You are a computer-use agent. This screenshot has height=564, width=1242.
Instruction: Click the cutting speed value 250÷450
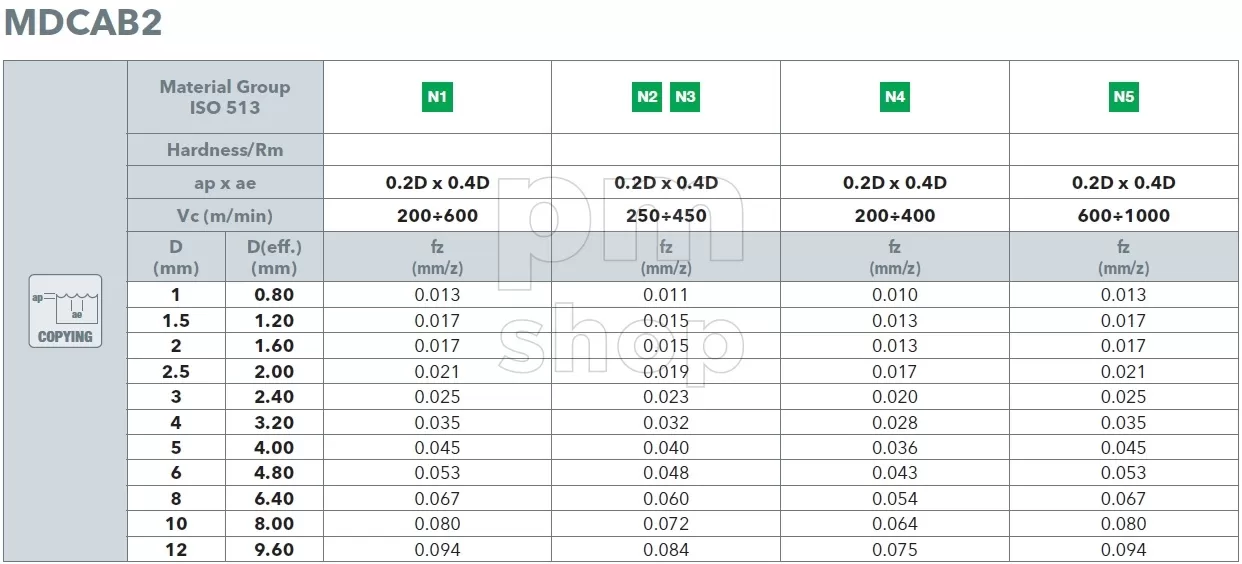point(666,215)
